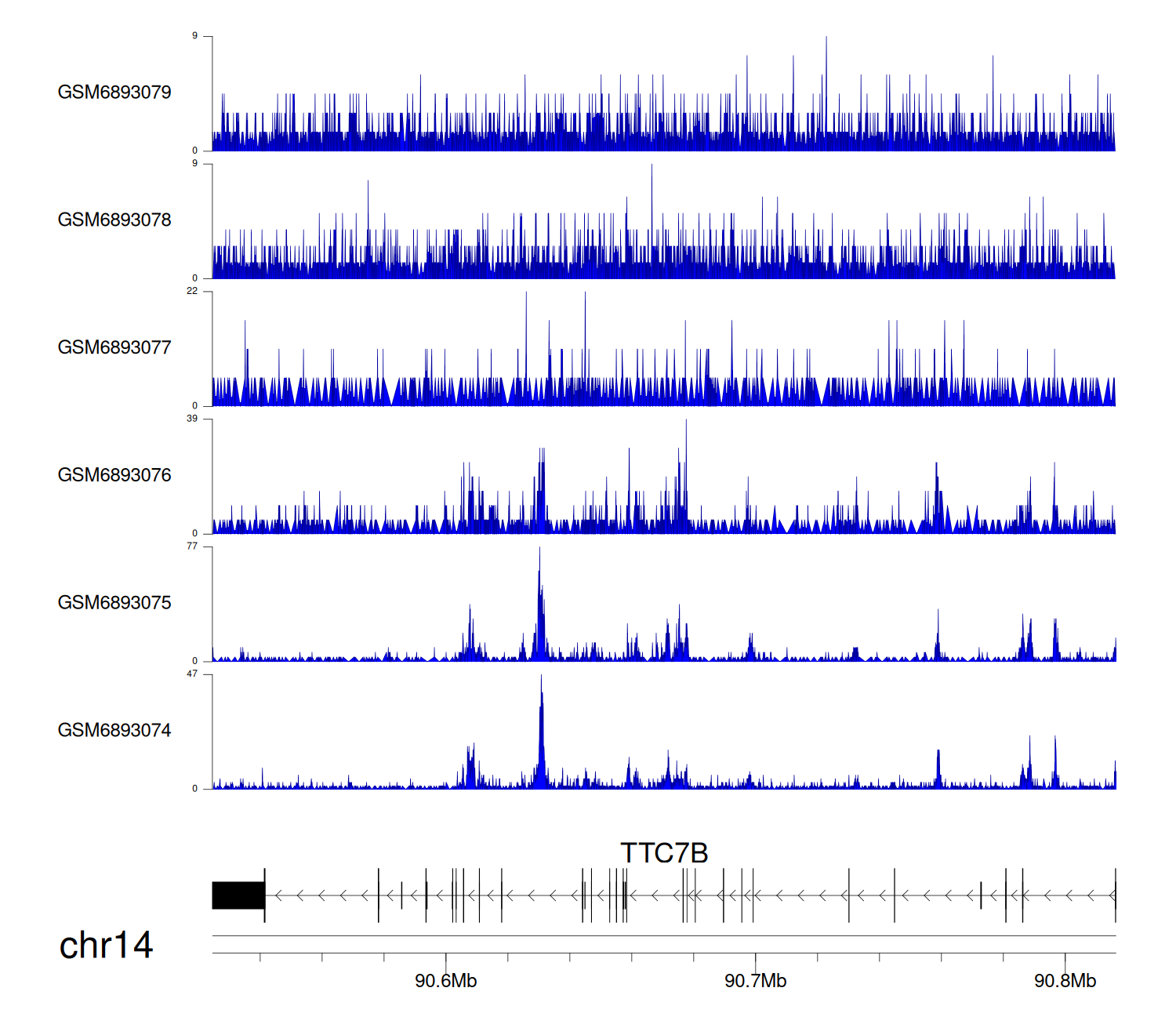1176x1035 pixels.
Task: Click the chr14 chromosome label
Action: [106, 946]
